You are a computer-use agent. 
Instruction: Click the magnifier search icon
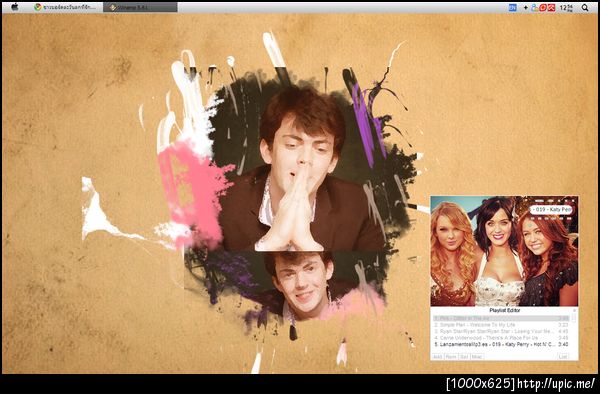tap(585, 7)
